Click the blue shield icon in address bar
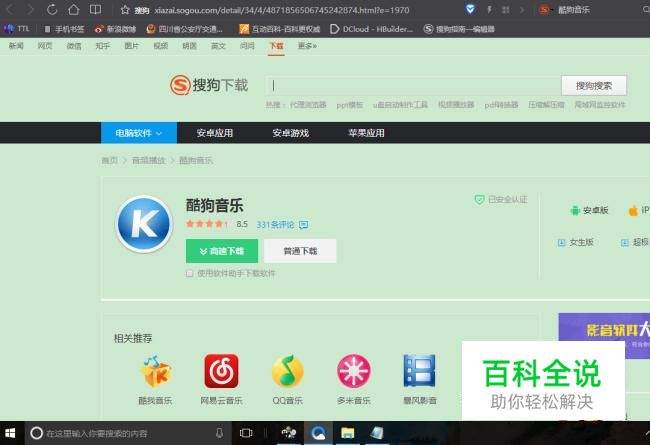Screen dimensions: 650x445 (x=470, y=9)
